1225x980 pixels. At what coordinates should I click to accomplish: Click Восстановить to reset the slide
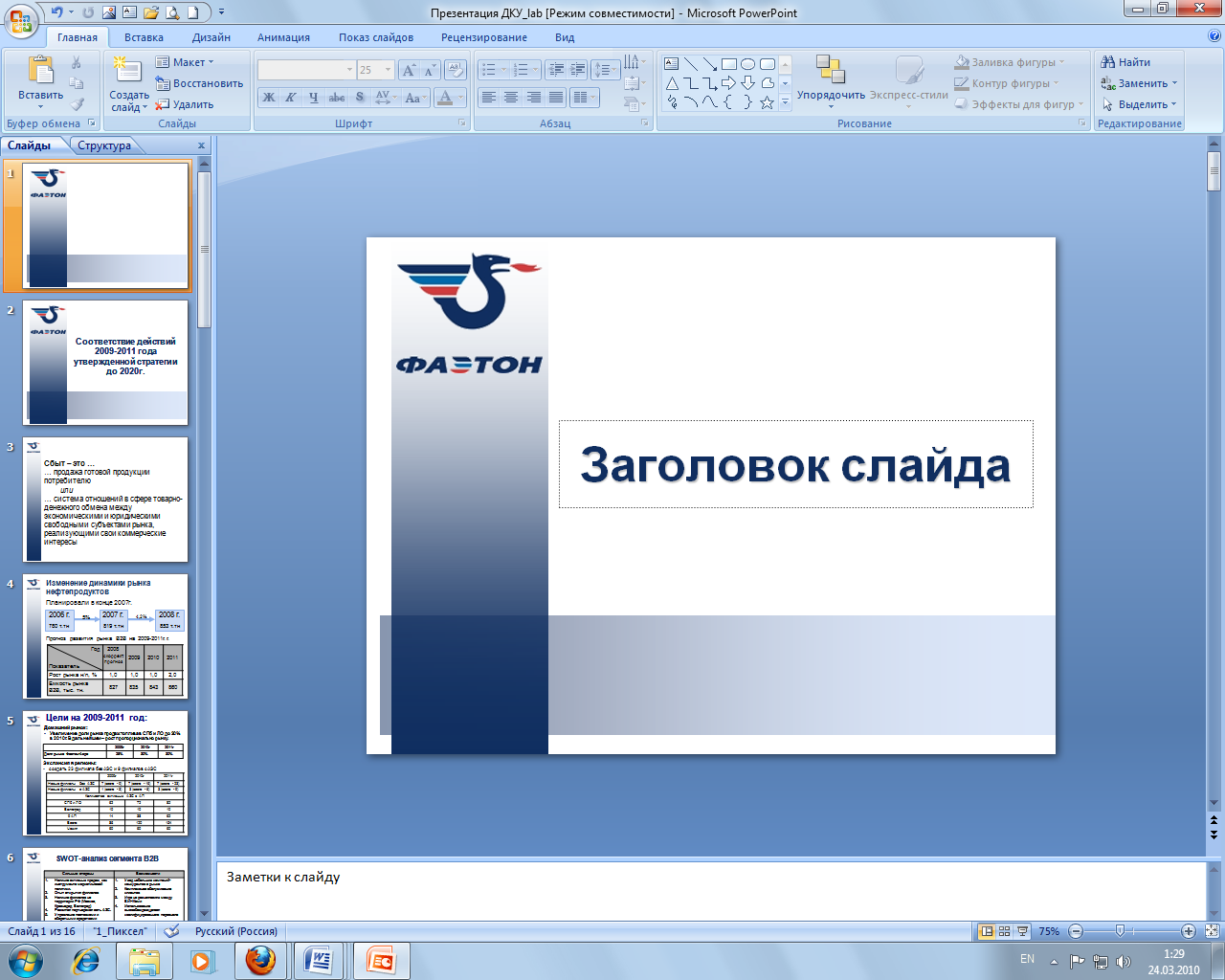[199, 83]
